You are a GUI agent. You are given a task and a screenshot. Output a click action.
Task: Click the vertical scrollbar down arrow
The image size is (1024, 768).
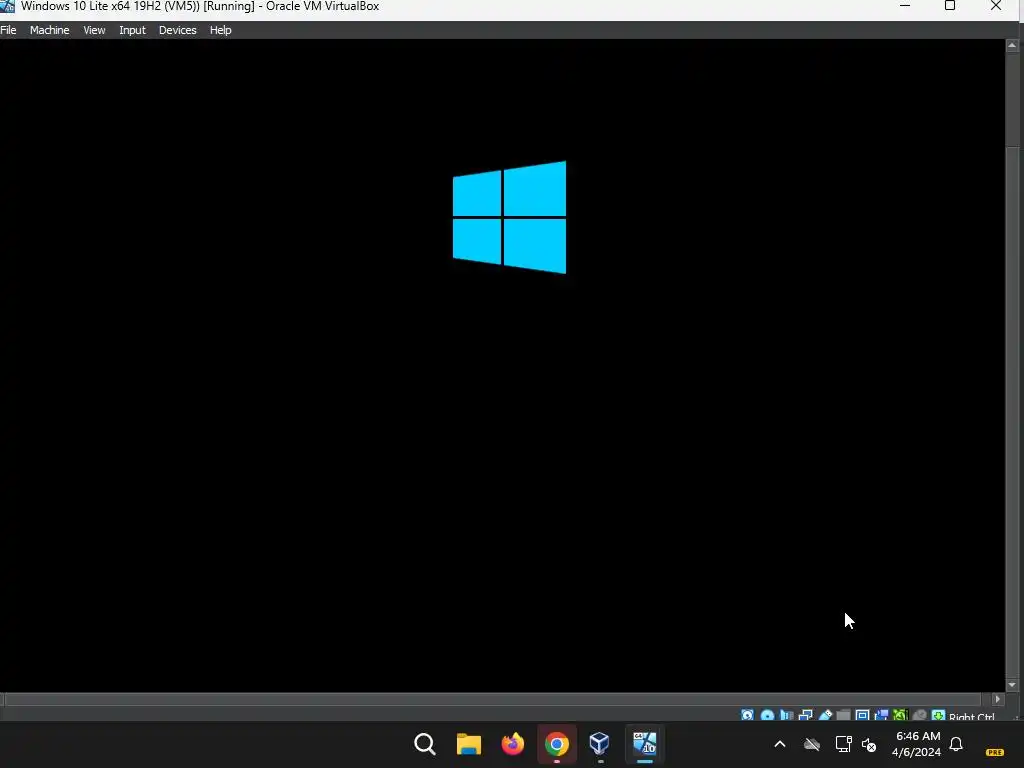(x=1012, y=685)
